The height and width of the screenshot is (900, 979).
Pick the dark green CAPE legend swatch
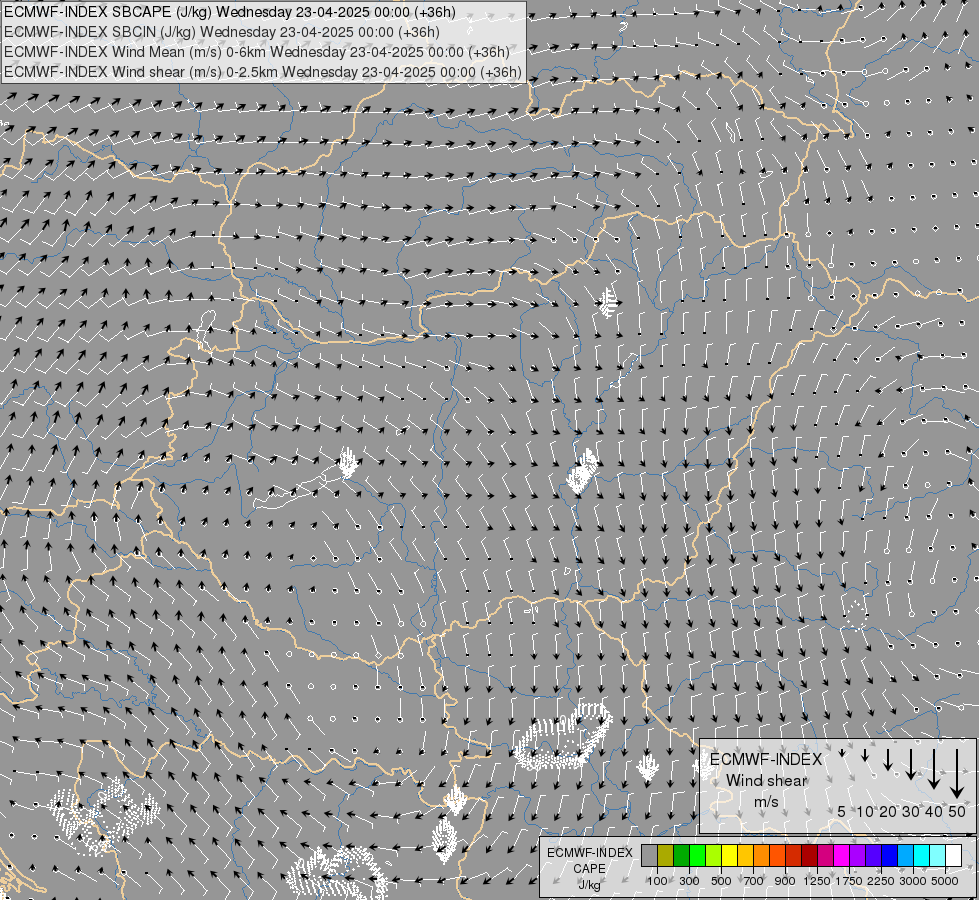(x=682, y=855)
